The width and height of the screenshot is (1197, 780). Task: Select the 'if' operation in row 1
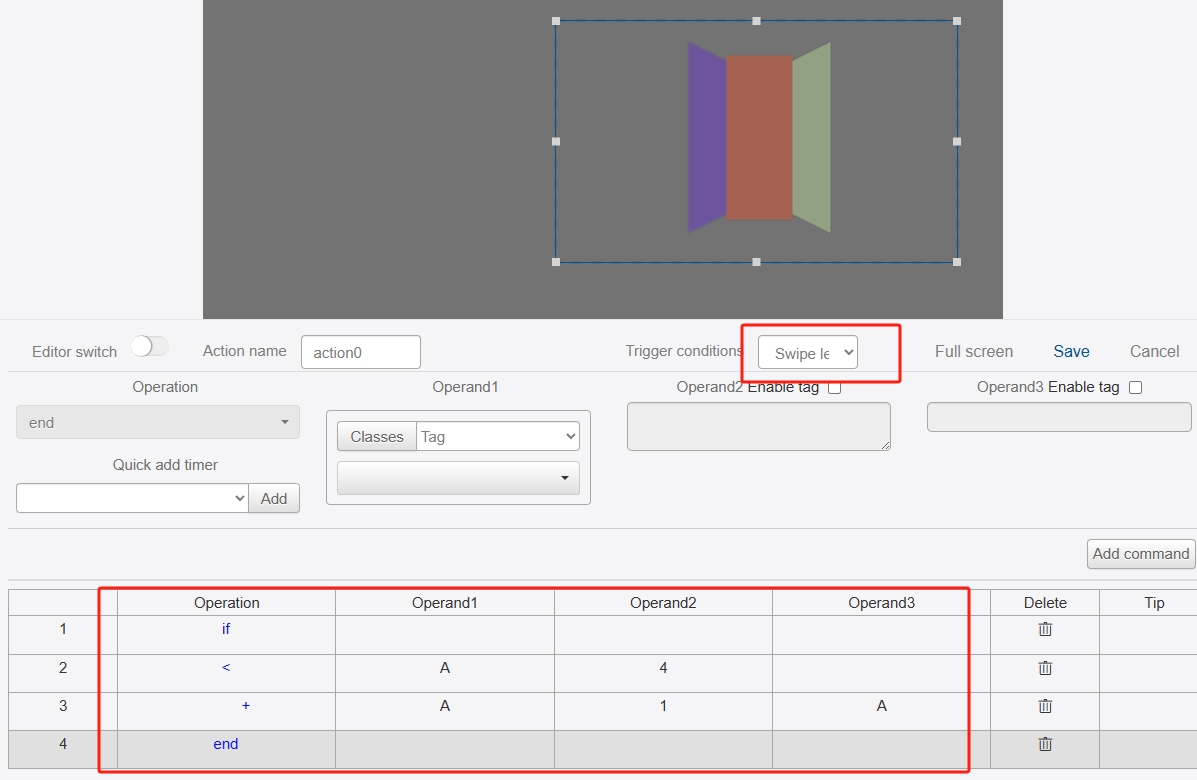[226, 629]
